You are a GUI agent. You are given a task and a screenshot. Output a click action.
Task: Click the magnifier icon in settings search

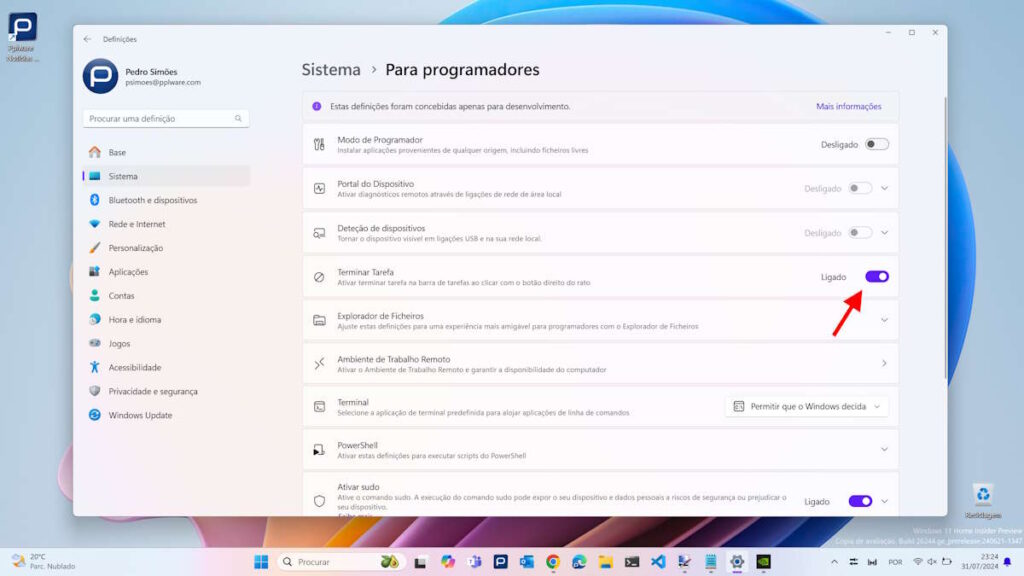click(238, 118)
